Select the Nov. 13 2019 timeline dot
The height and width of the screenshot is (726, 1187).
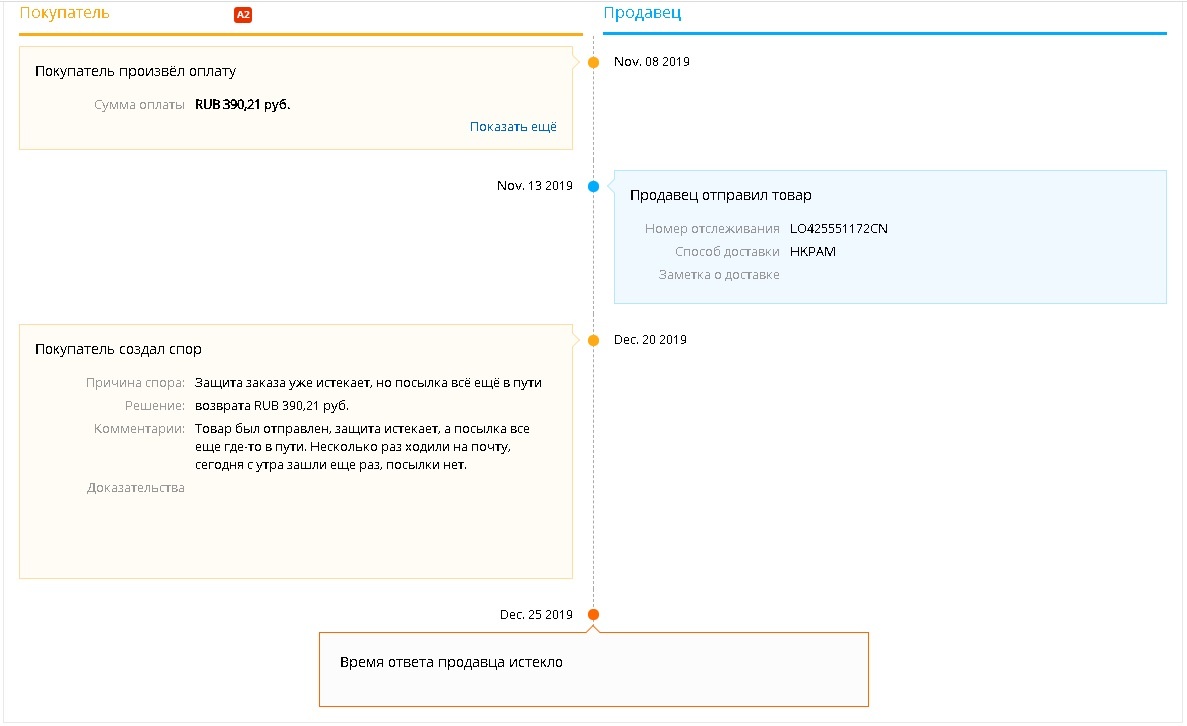click(594, 186)
